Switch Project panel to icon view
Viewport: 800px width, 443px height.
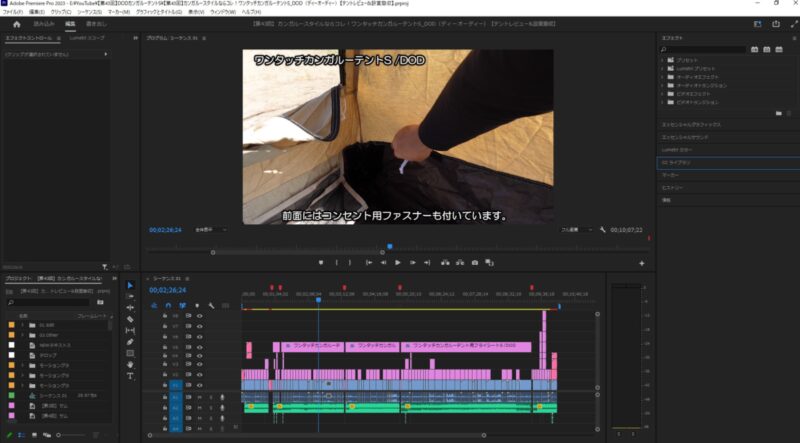(34, 435)
